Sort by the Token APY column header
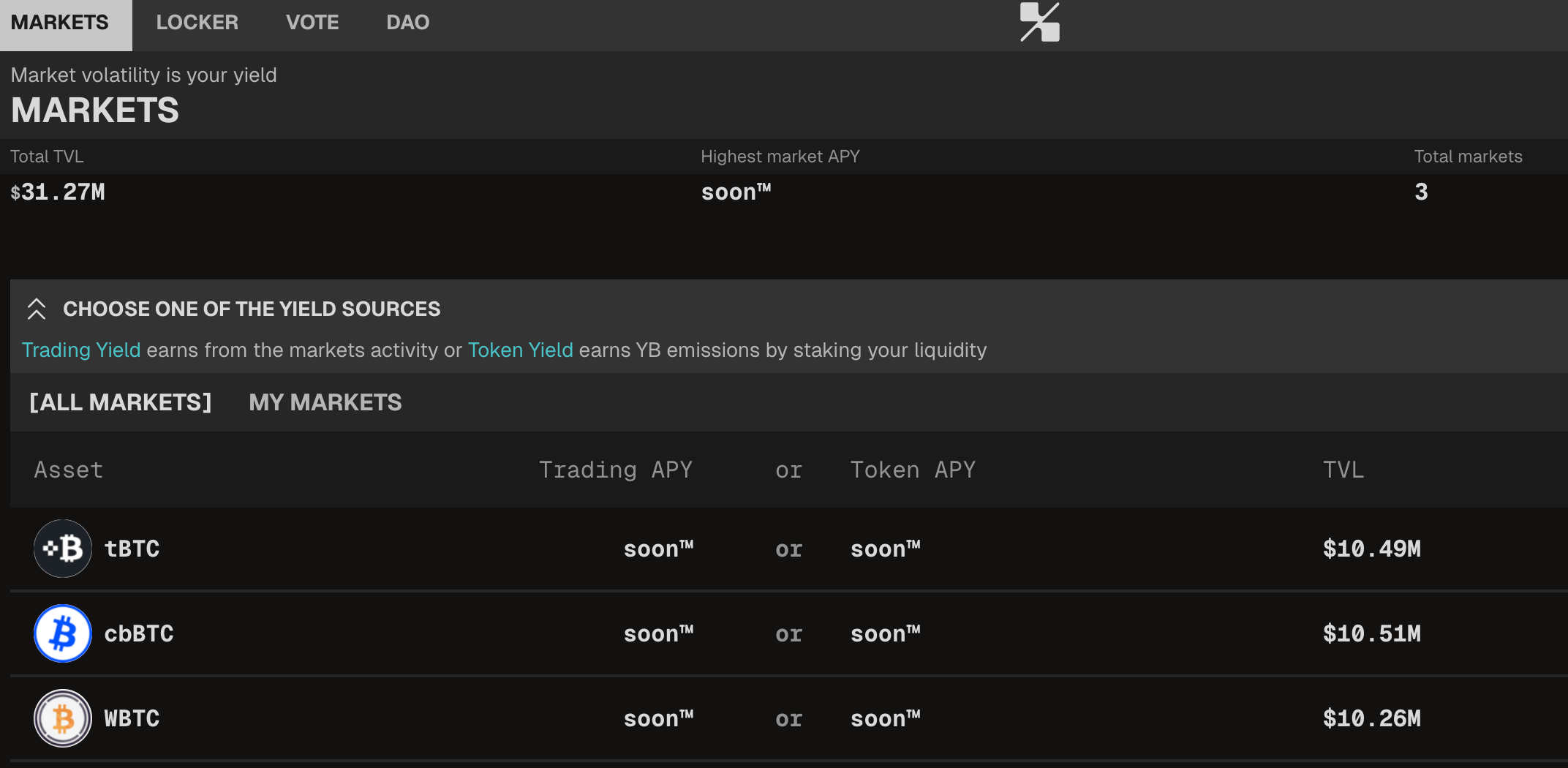This screenshot has height=768, width=1568. (913, 470)
